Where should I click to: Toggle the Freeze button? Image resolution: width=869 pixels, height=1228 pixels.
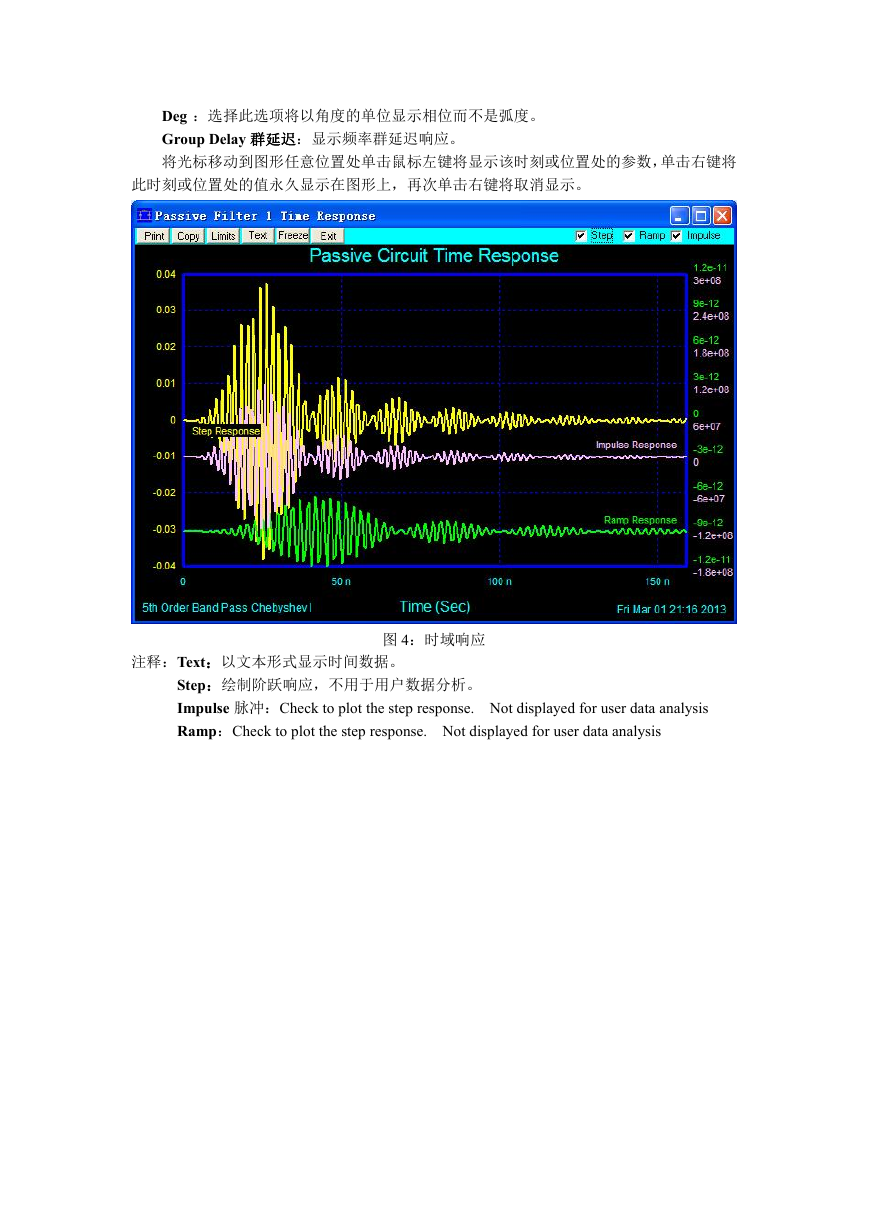tap(293, 236)
